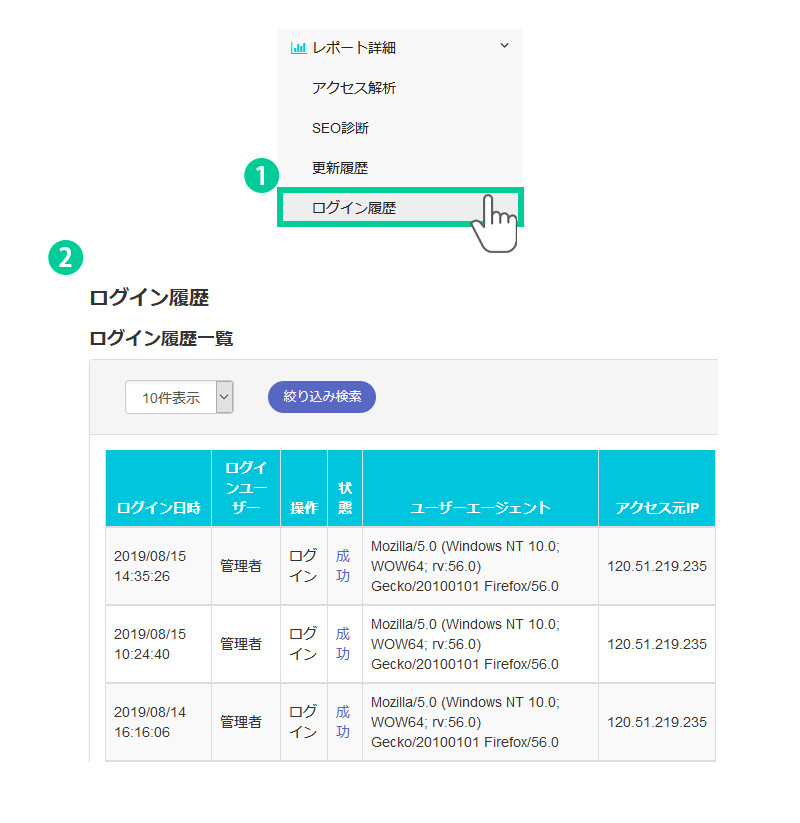The height and width of the screenshot is (823, 800).
Task: Select the 2019/08/15 14:35:26 date cell
Action: [x=150, y=565]
